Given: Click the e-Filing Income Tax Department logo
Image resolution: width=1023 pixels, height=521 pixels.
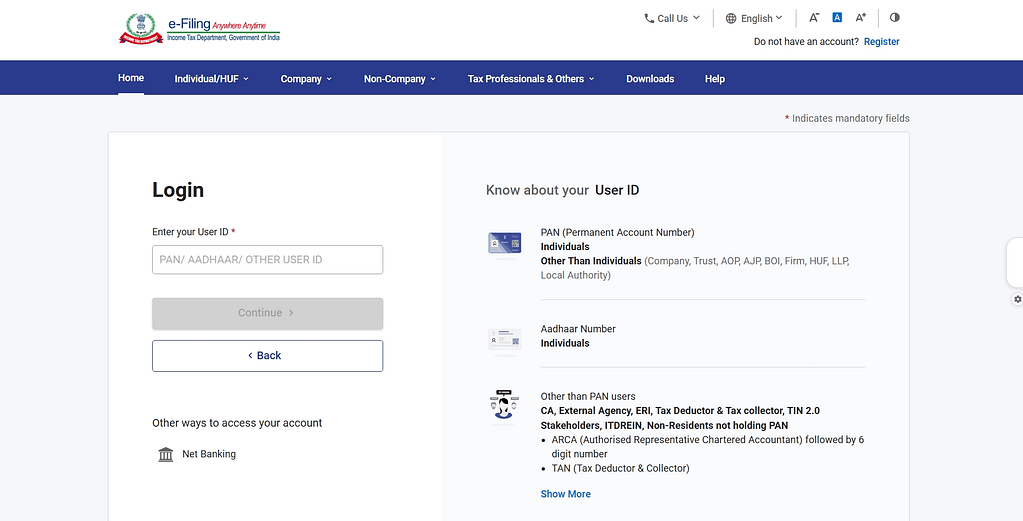Looking at the screenshot, I should 200,28.
